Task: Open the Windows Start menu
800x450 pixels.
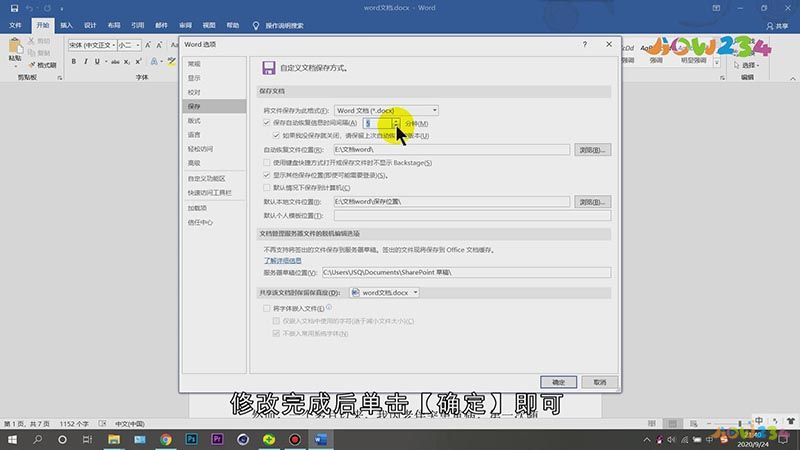Action: pyautogui.click(x=12, y=439)
